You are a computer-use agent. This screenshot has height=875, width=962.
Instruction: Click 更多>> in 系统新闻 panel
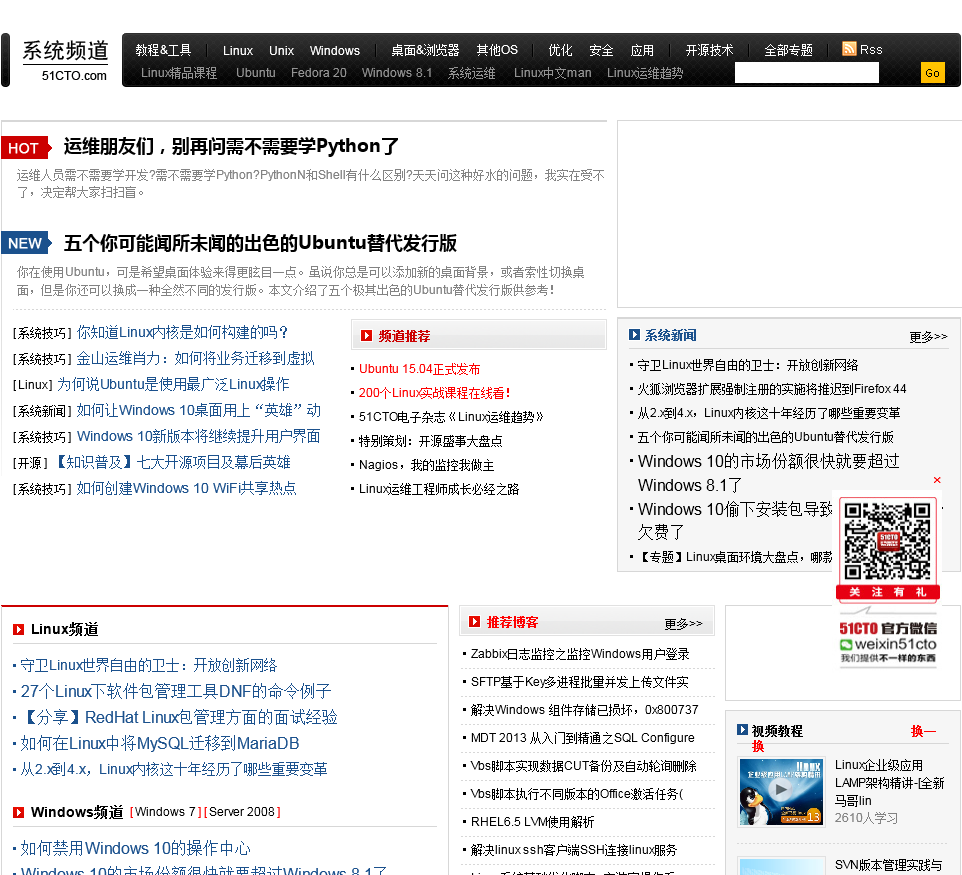pyautogui.click(x=928, y=336)
